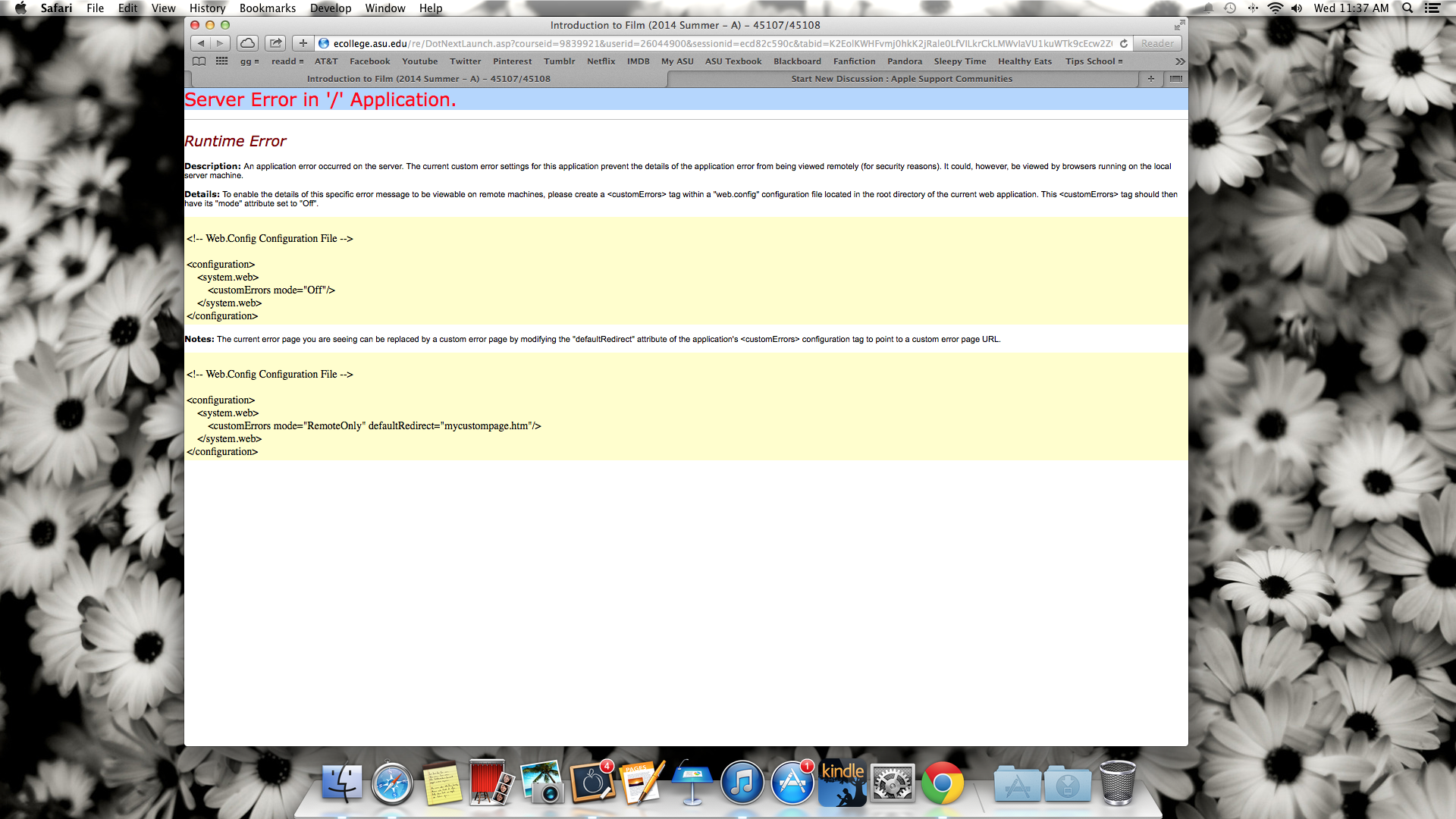The image size is (1456, 819).
Task: Click the add bookmark plus icon
Action: 303,43
